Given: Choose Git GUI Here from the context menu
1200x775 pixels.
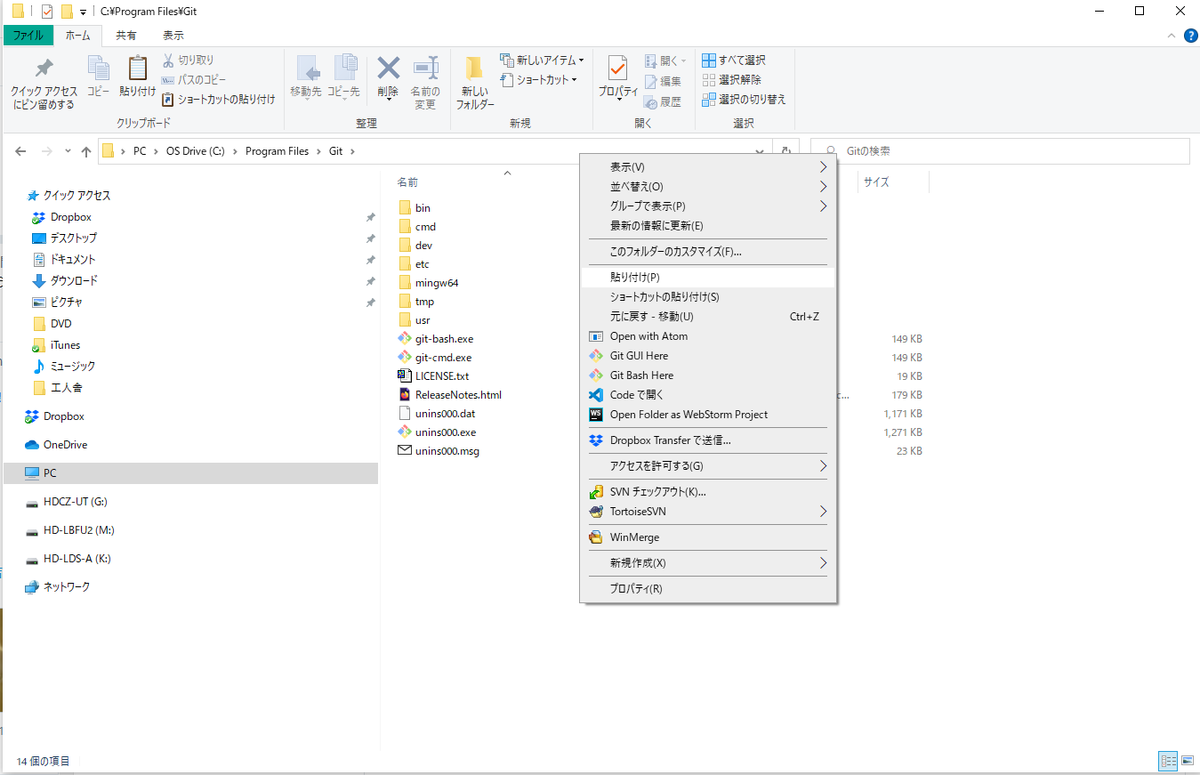Looking at the screenshot, I should point(708,356).
